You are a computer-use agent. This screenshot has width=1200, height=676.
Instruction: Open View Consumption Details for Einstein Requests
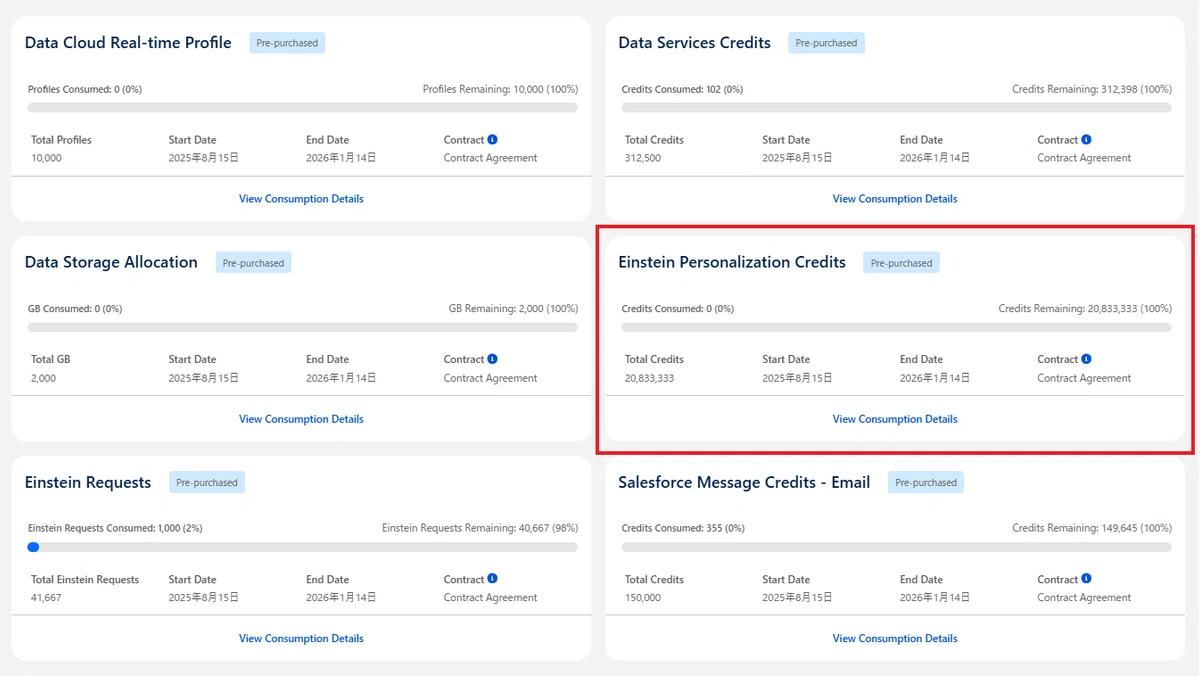pos(301,638)
